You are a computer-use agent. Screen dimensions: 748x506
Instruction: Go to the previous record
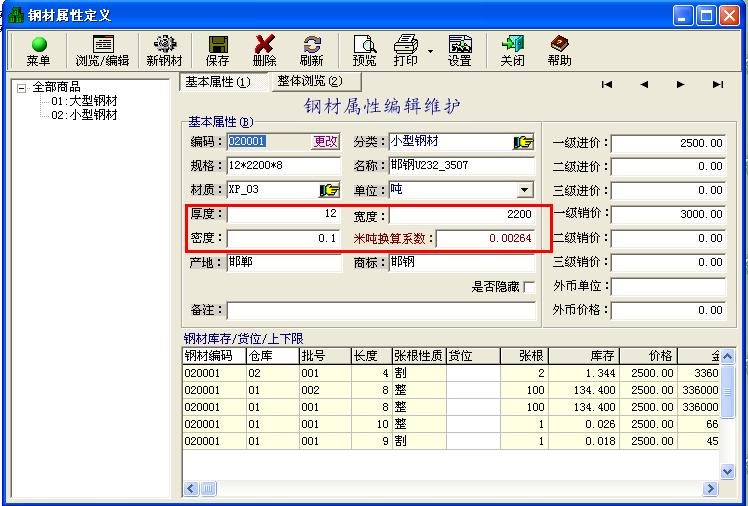[x=644, y=84]
